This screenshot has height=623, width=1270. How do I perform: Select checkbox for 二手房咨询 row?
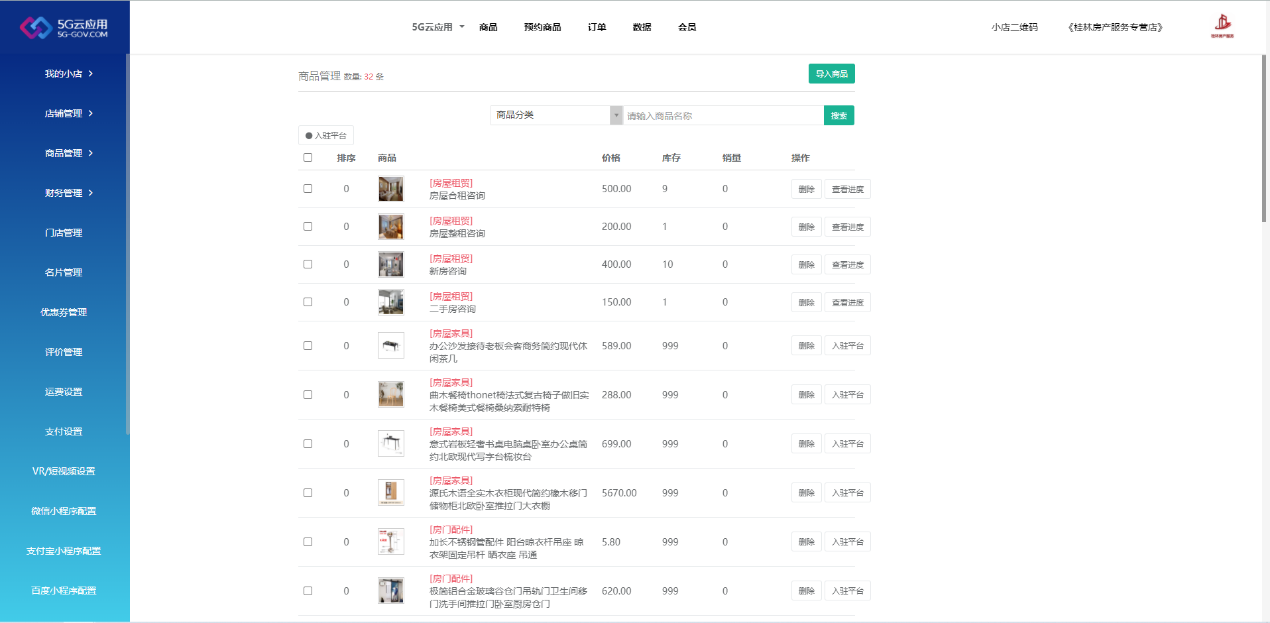click(x=308, y=302)
